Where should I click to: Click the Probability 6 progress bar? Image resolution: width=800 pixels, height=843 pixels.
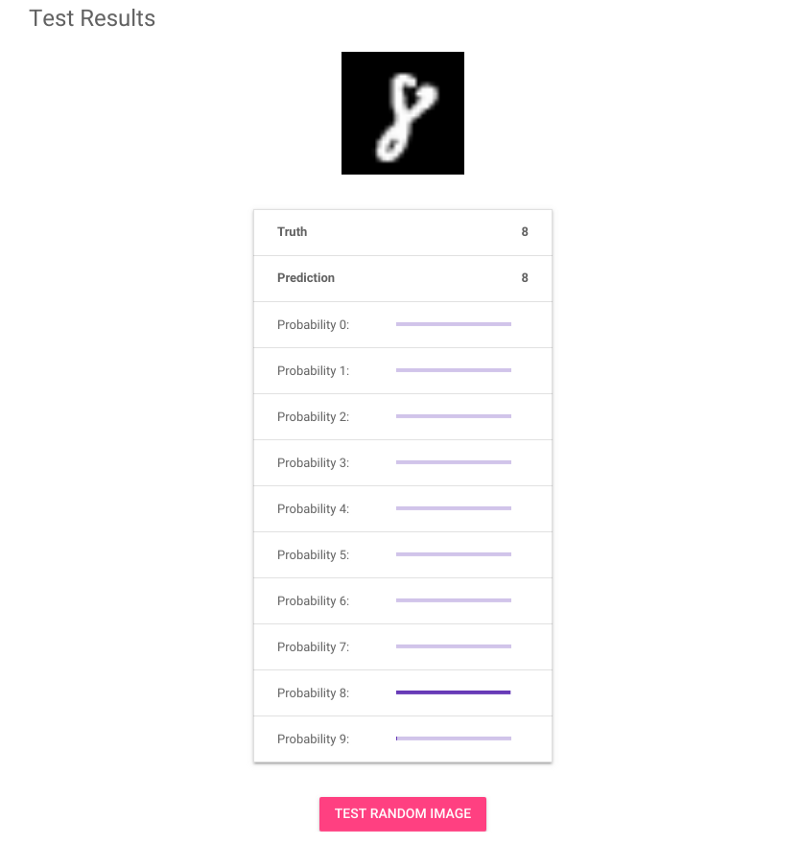(453, 600)
